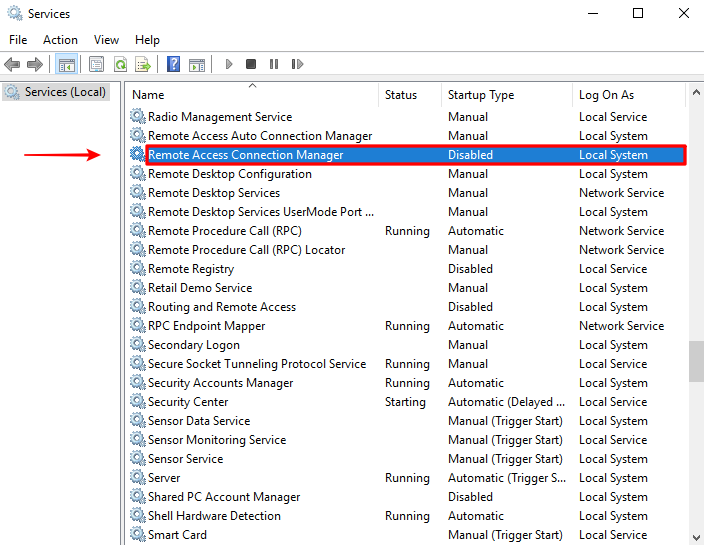
Task: Toggle Show/Hide Console Tree toolbar icon
Action: point(66,65)
